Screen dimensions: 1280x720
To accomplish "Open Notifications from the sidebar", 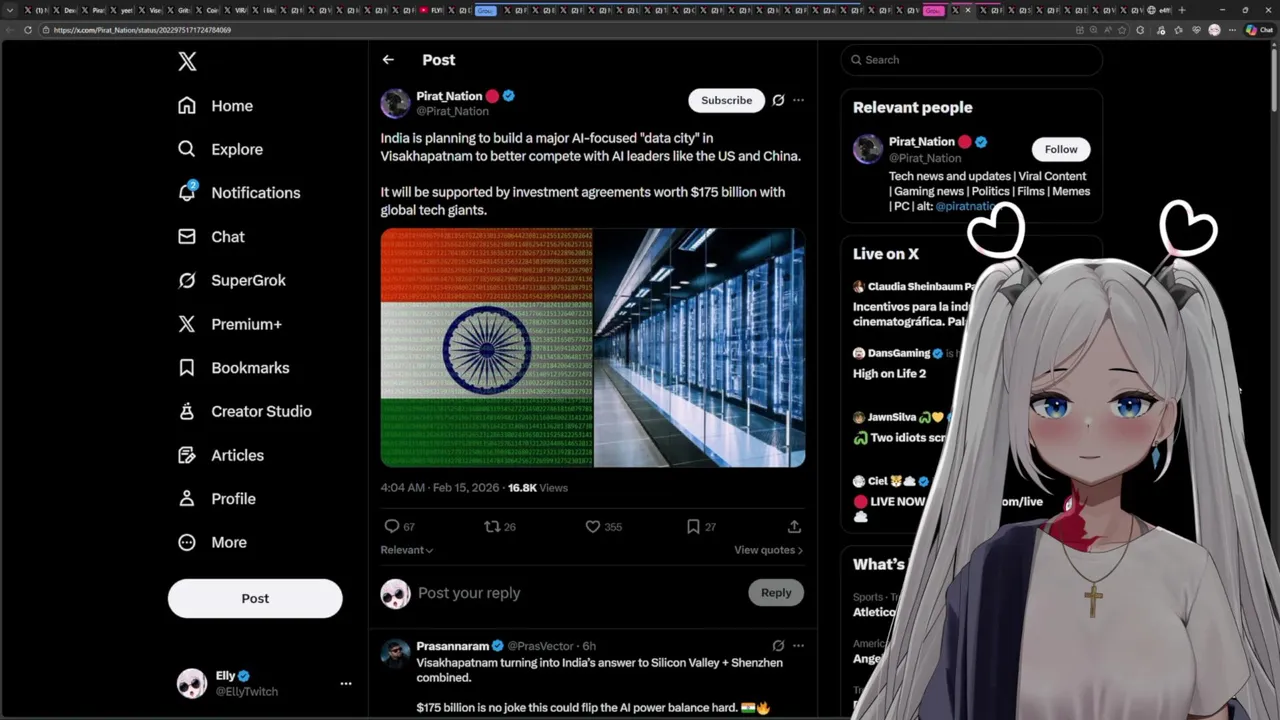I will [x=238, y=193].
